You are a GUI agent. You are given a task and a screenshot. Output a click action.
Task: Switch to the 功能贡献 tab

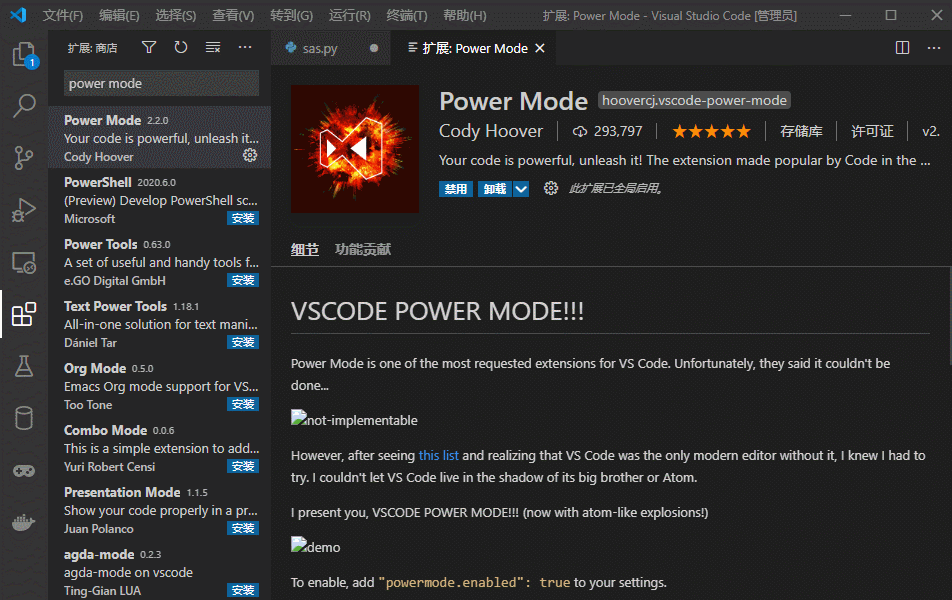363,249
